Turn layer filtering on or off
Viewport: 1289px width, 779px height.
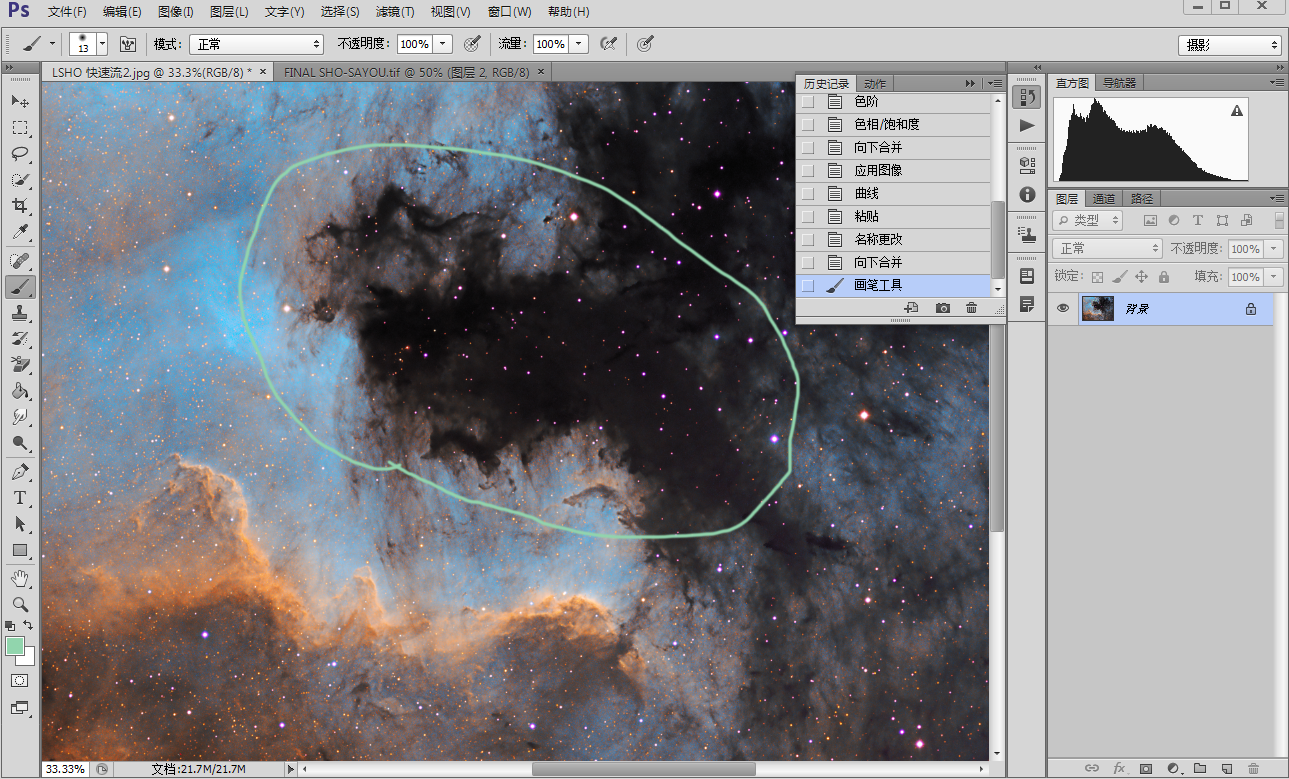pyautogui.click(x=1279, y=220)
